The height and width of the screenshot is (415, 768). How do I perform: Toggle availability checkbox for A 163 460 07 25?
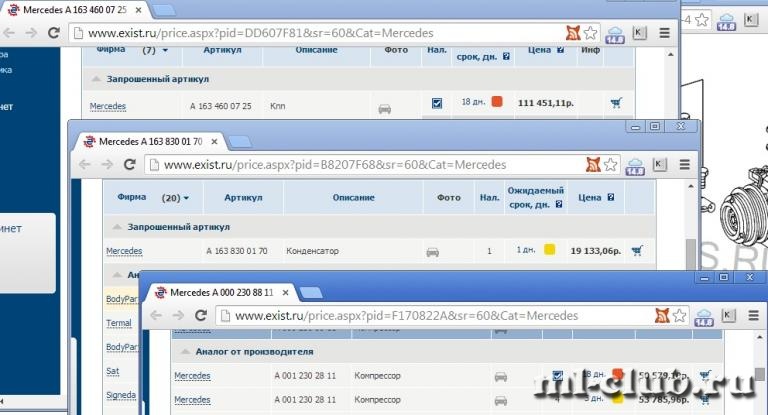click(x=437, y=103)
